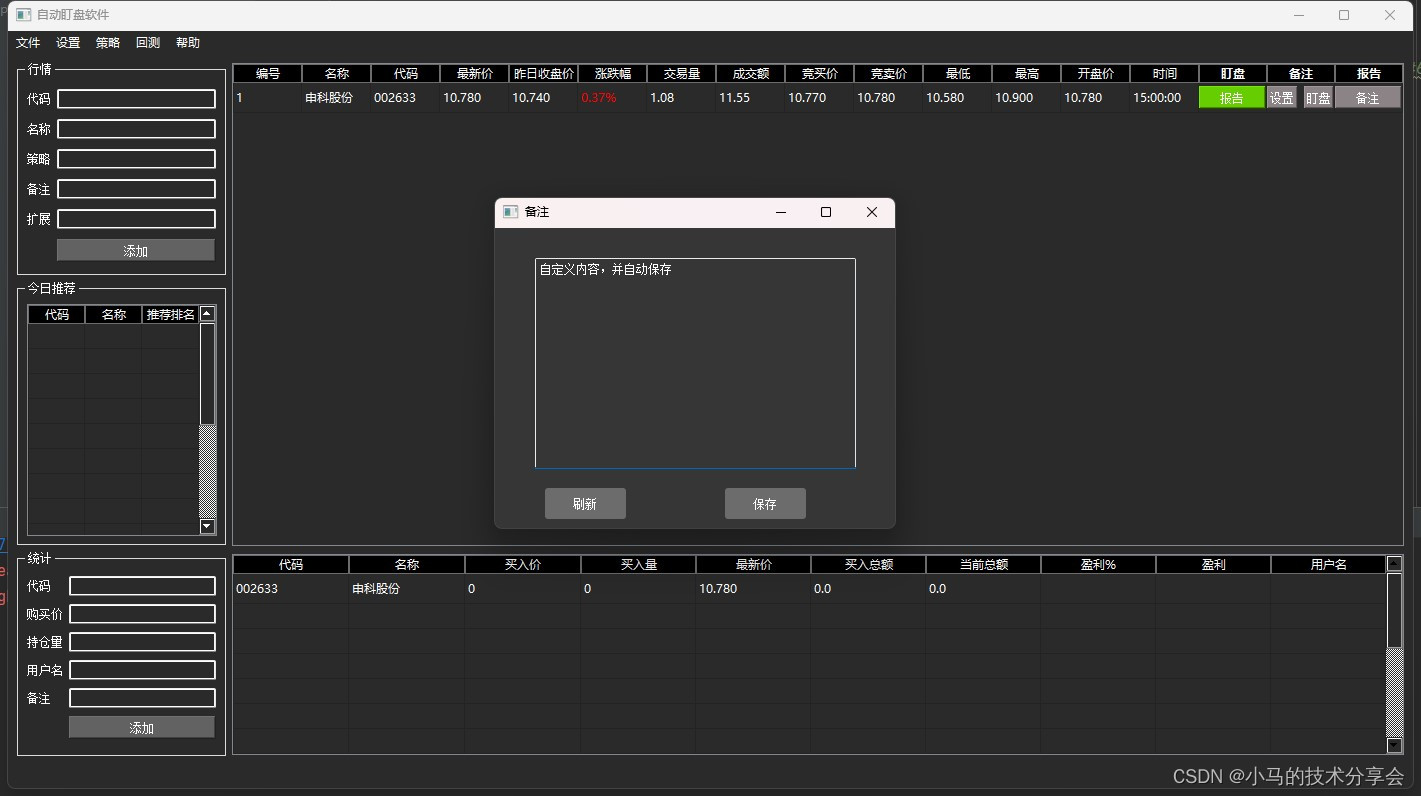
Task: Focus the 扩展 field in 行情 panel
Action: (136, 219)
